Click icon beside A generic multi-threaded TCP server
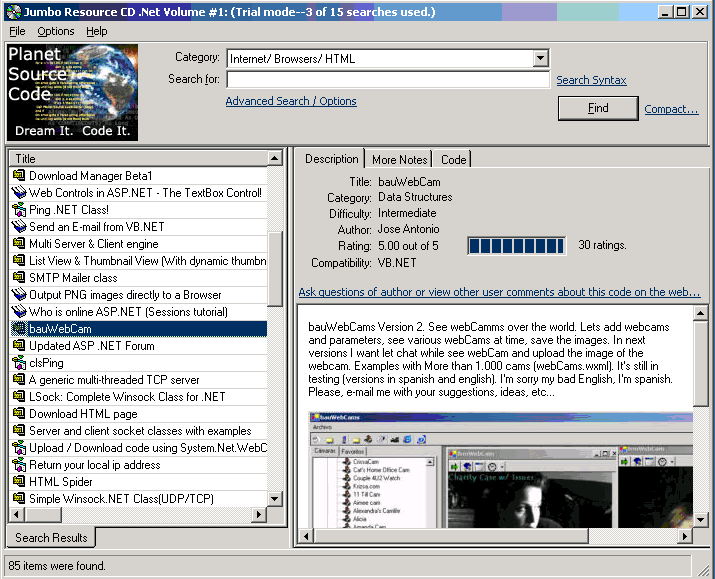 point(19,379)
